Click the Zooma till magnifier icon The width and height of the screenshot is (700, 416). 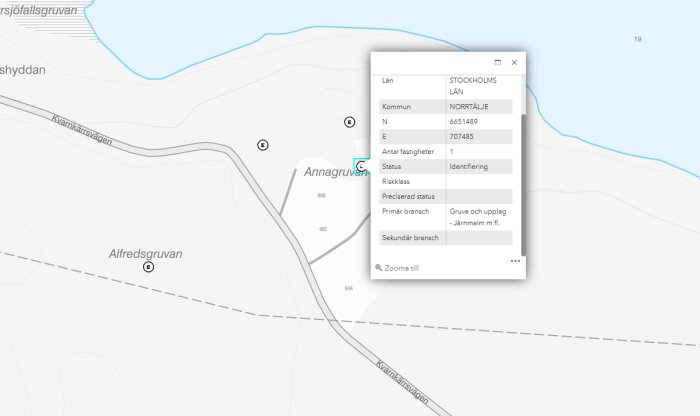tap(379, 268)
